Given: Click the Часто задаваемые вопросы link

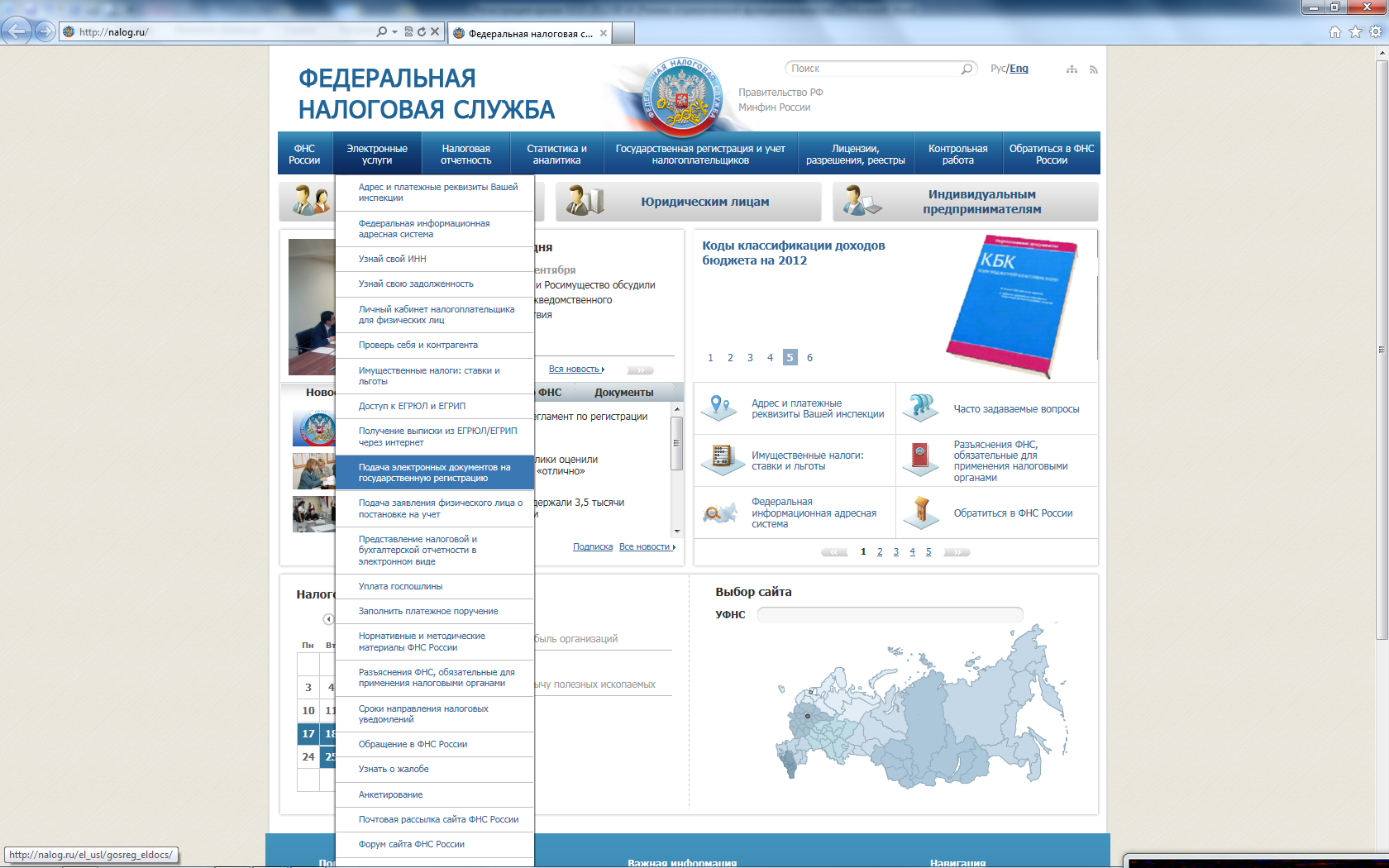Looking at the screenshot, I should (x=1016, y=409).
